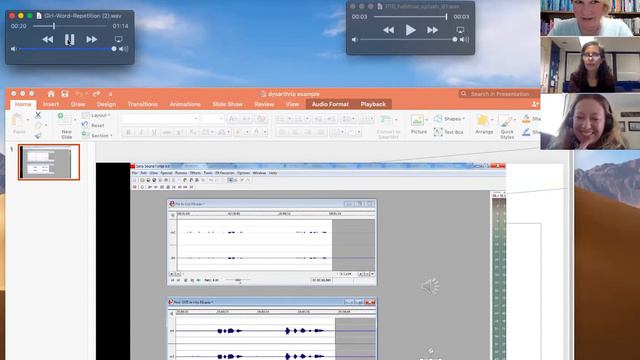Open the Audio Format tab
640x360 pixels.
[x=330, y=104]
